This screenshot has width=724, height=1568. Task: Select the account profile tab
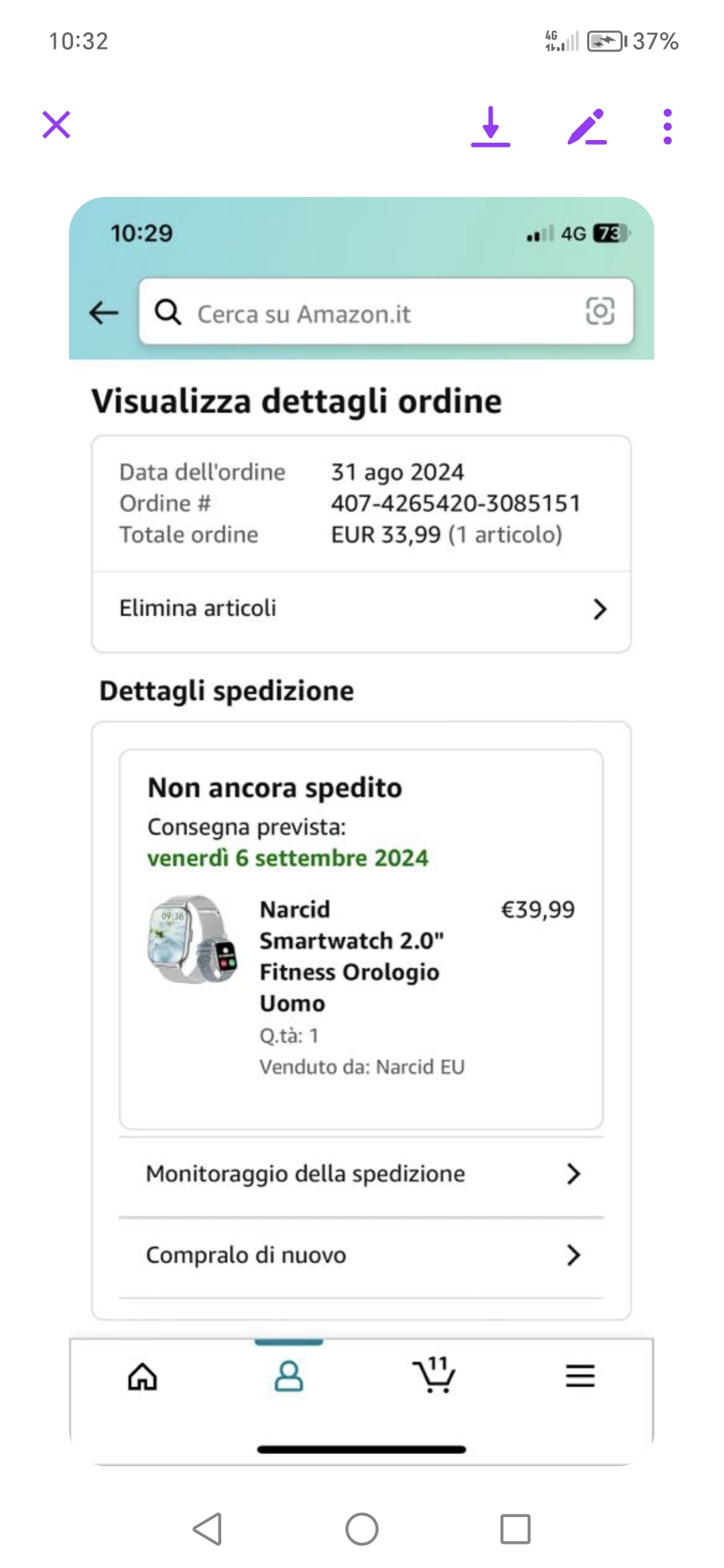289,1376
